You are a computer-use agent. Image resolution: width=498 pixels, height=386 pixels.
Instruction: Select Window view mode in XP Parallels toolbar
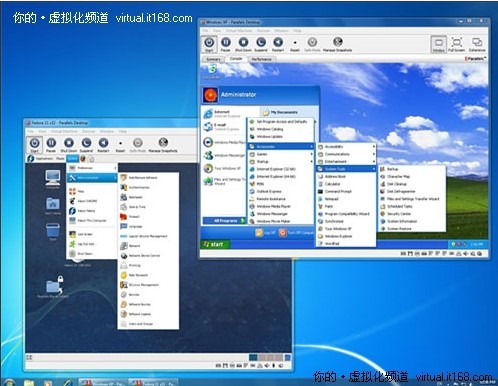(439, 43)
